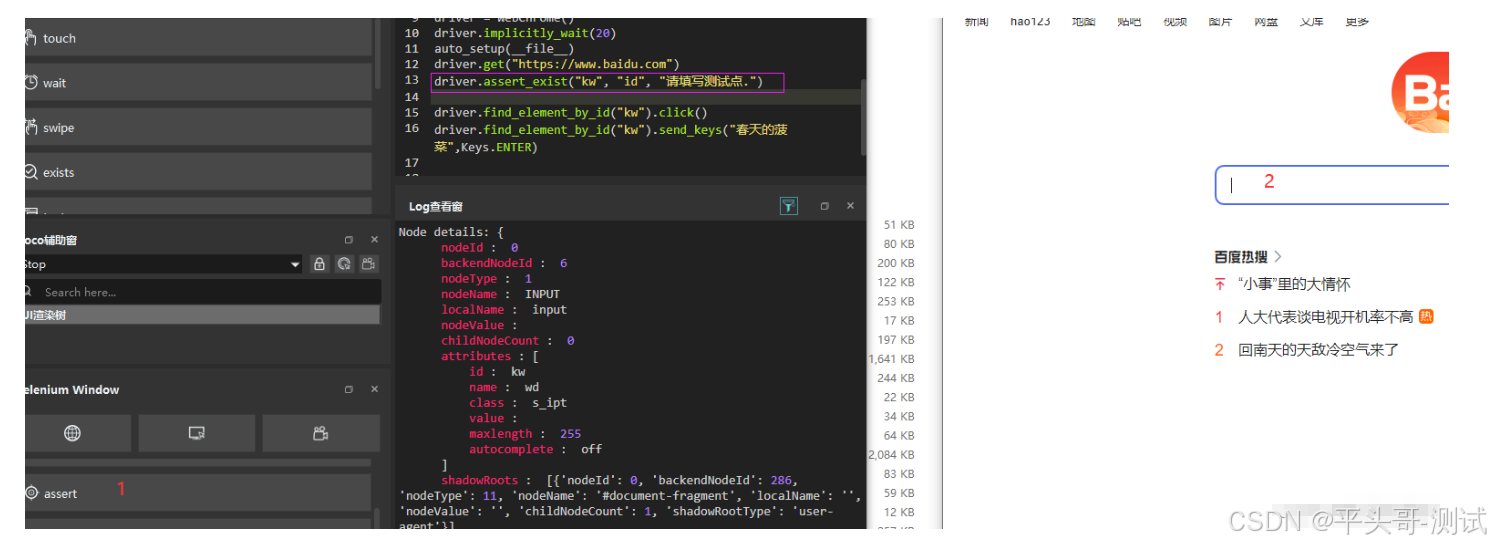Click the exists command button

click(198, 172)
